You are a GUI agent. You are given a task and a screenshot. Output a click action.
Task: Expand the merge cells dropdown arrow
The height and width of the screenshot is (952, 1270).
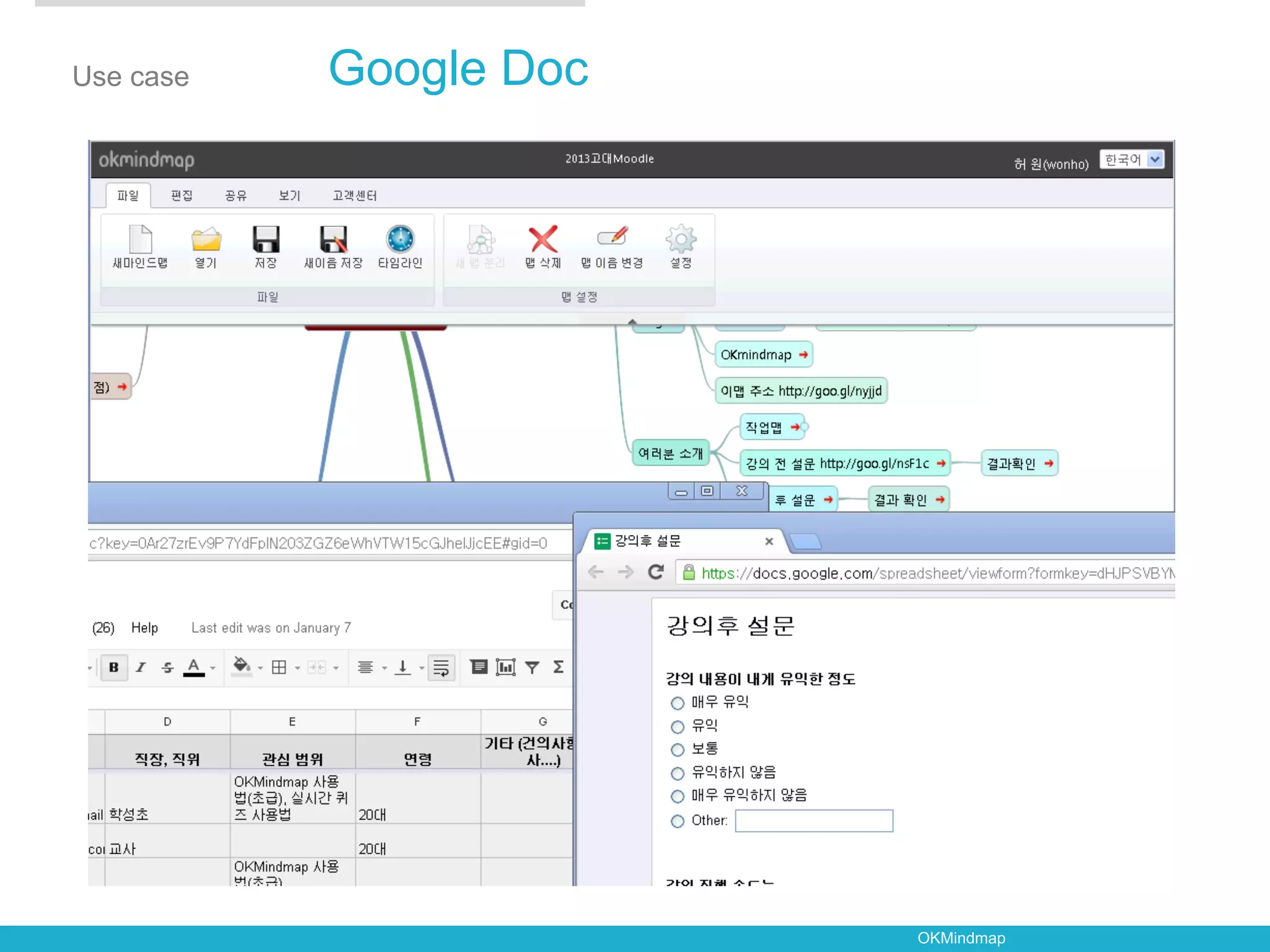click(x=336, y=668)
